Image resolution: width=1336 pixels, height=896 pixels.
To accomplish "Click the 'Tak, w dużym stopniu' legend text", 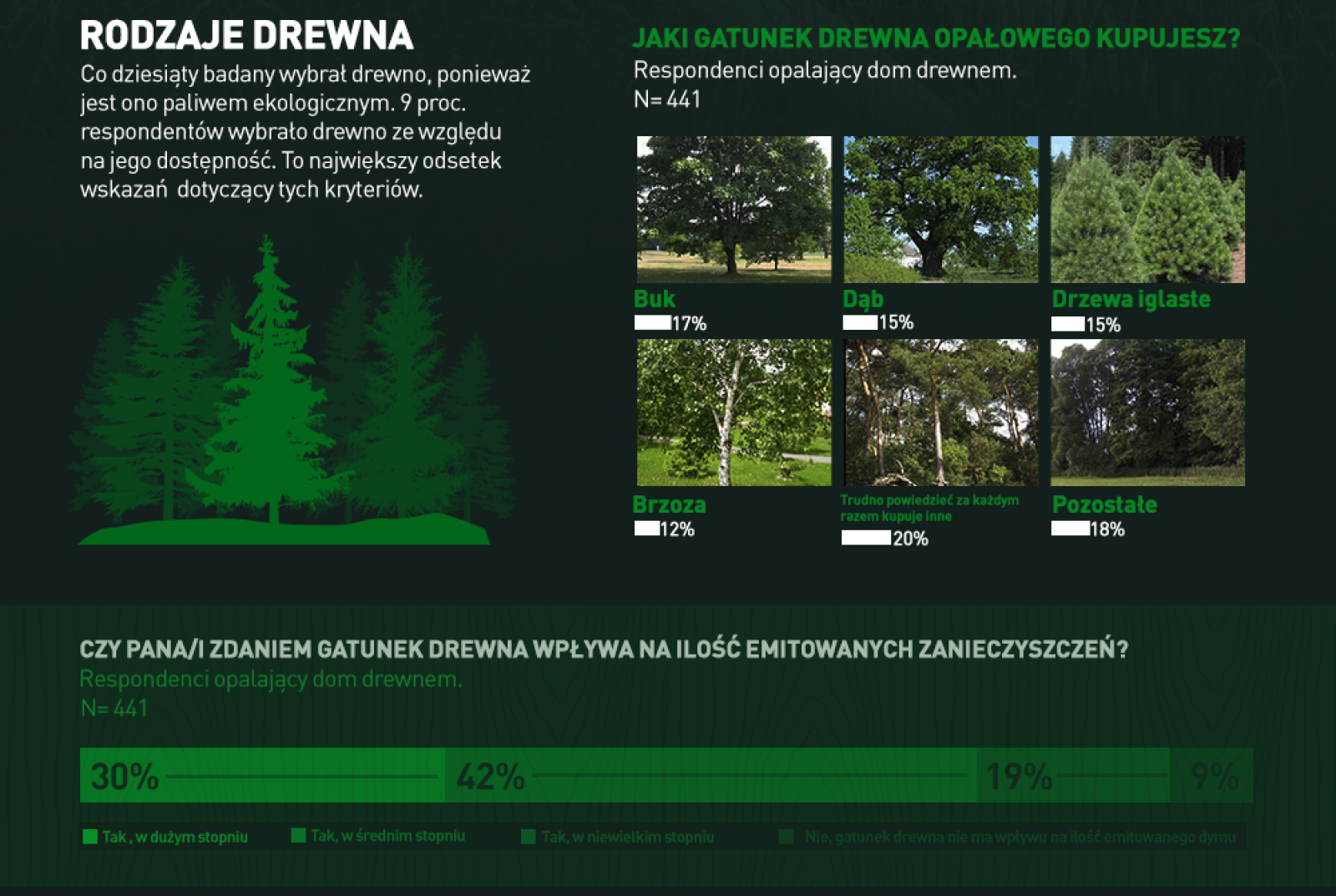I will [x=175, y=837].
